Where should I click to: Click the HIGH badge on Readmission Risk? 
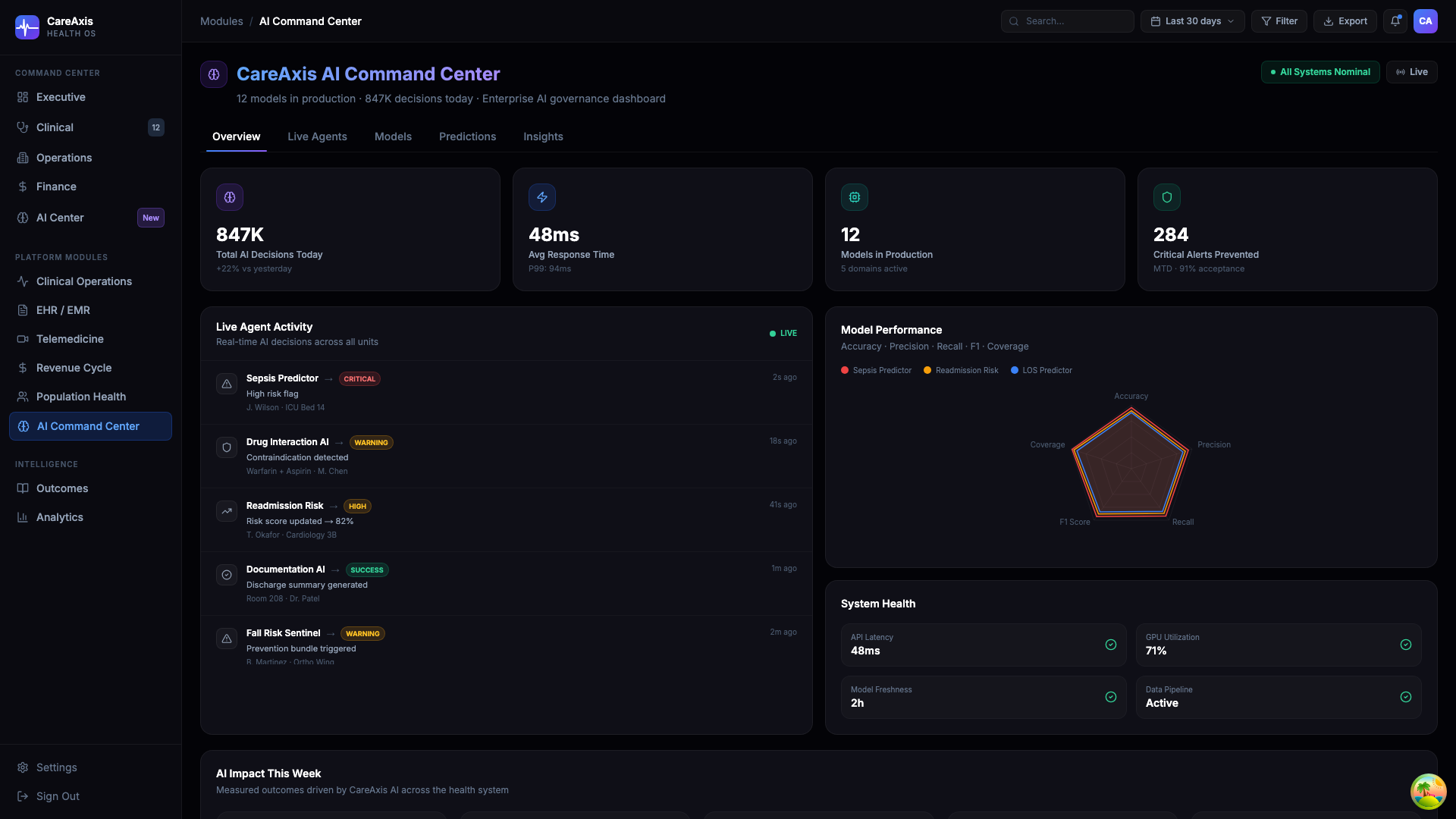click(x=357, y=506)
